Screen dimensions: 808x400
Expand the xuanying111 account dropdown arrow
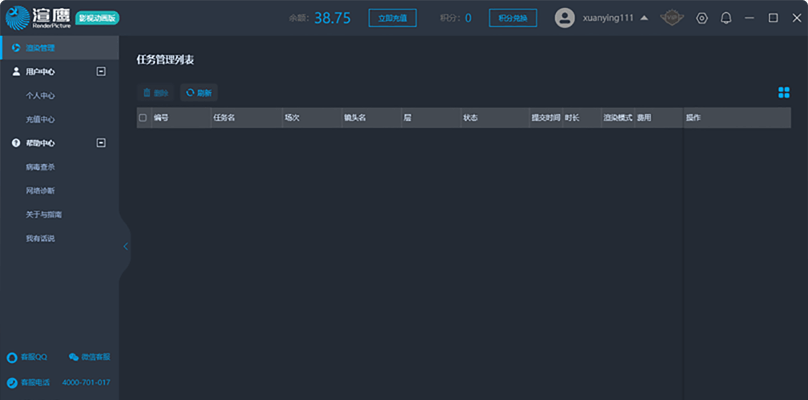pyautogui.click(x=643, y=18)
